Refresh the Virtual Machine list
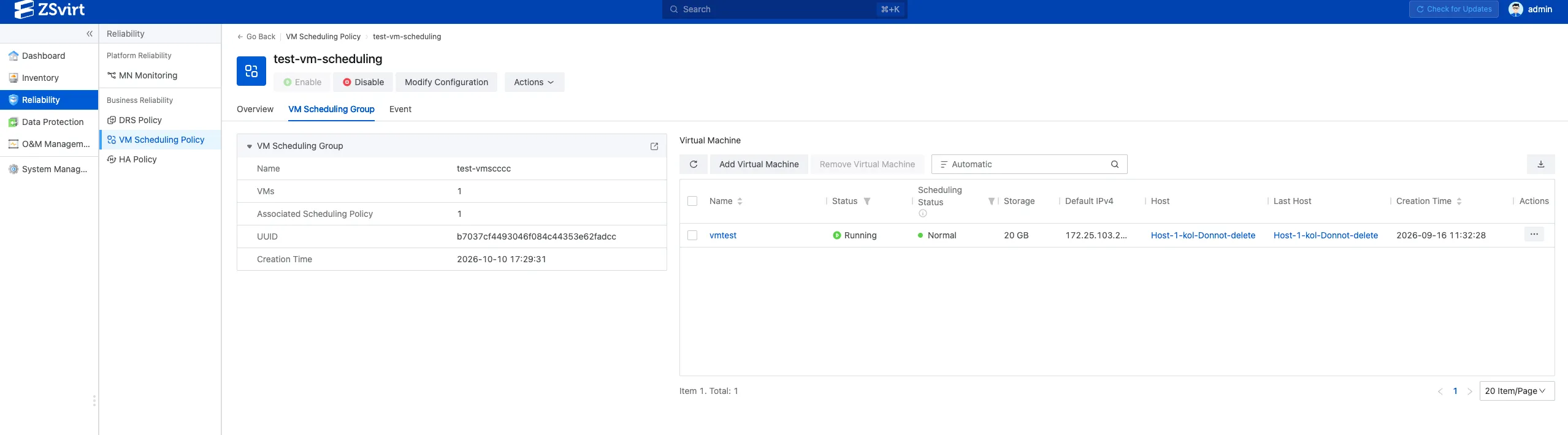 click(694, 164)
